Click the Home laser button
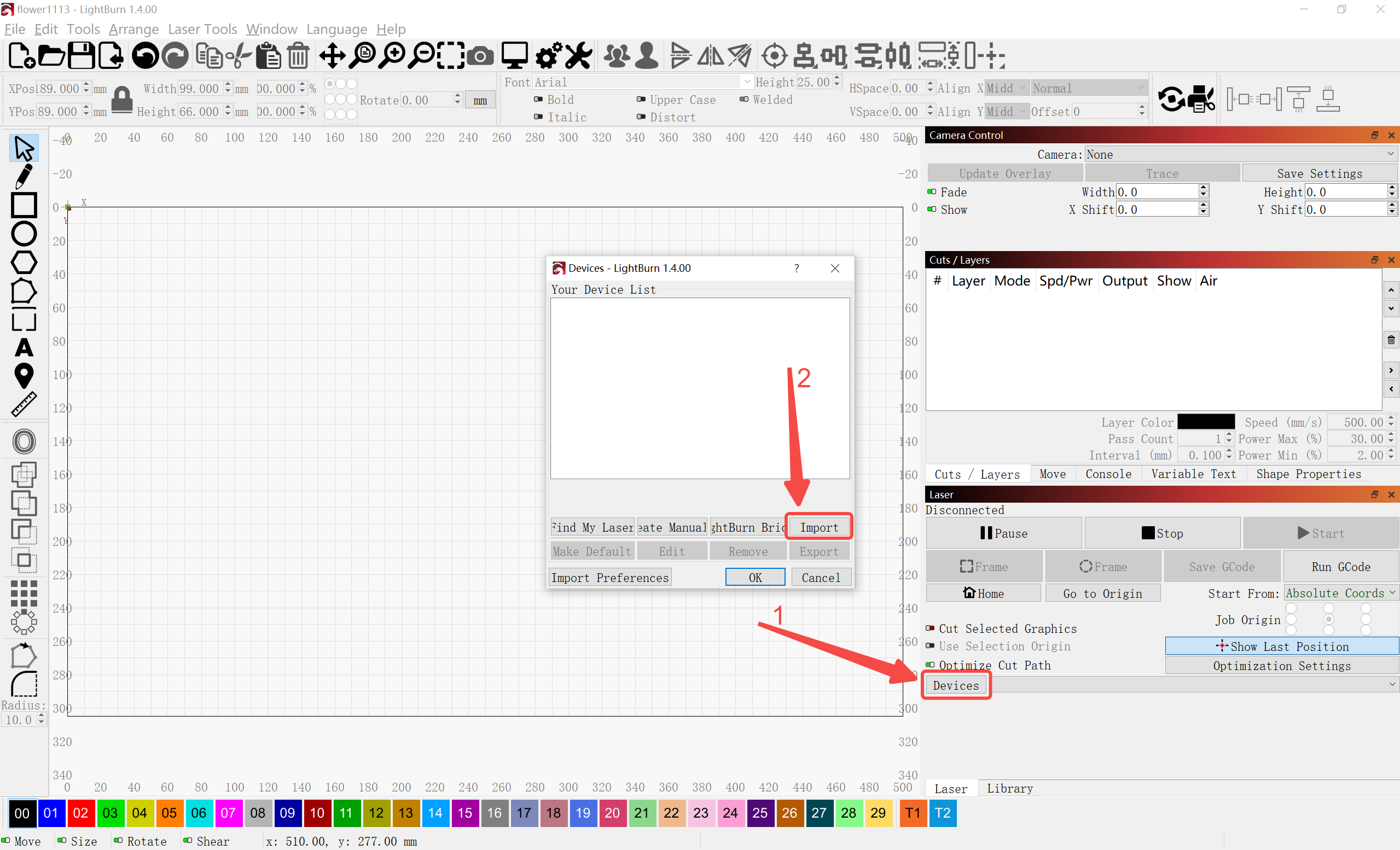 [984, 593]
